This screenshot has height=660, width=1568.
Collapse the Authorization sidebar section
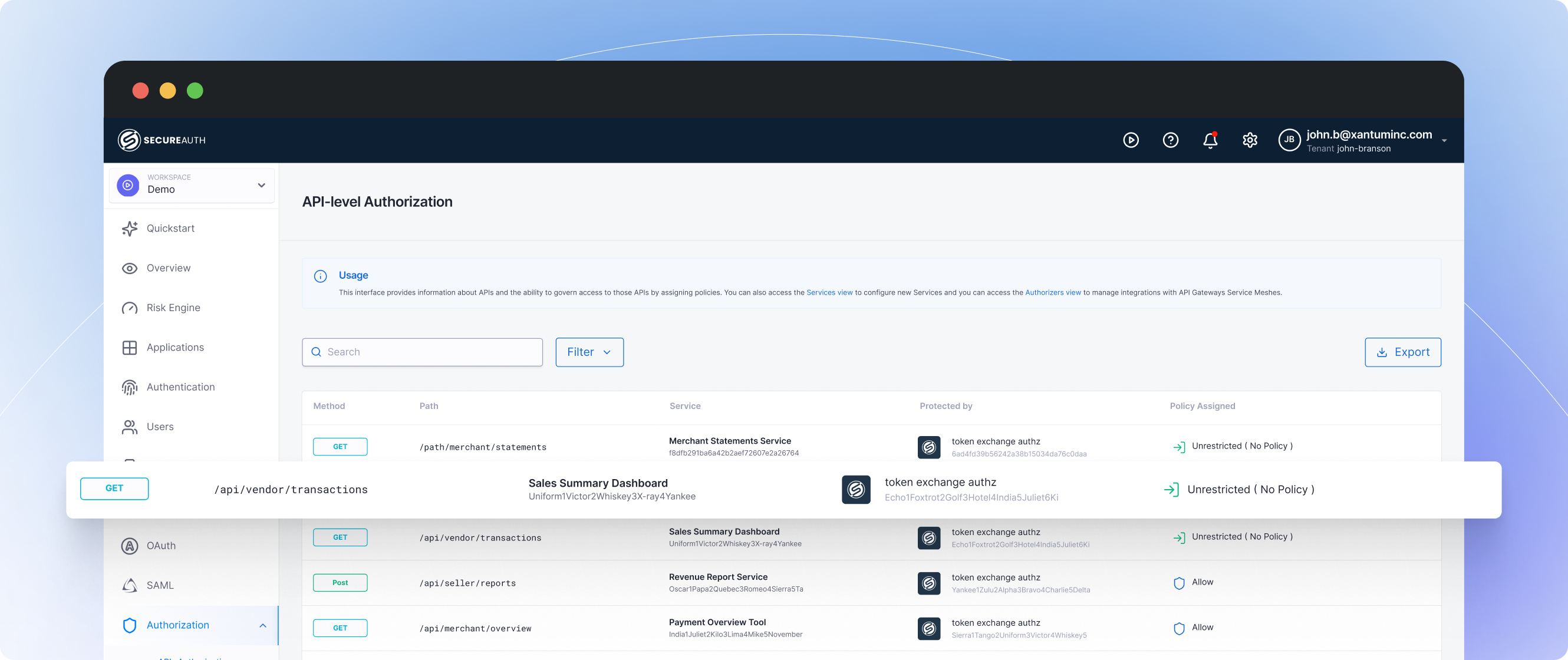click(x=262, y=625)
